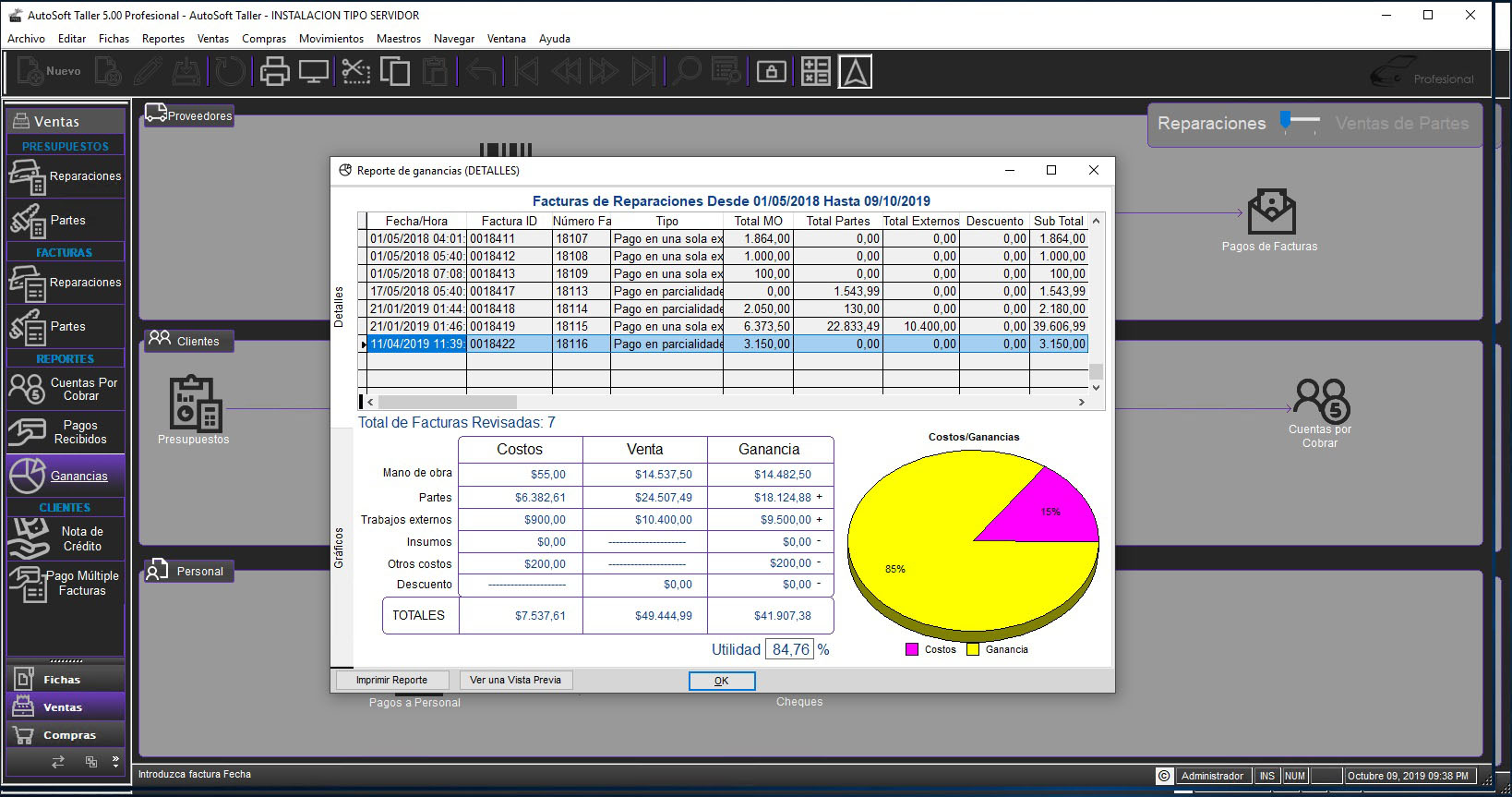This screenshot has width=1512, height=797.
Task: Open Partes under Presupuestos in sidebar
Action: (66, 221)
